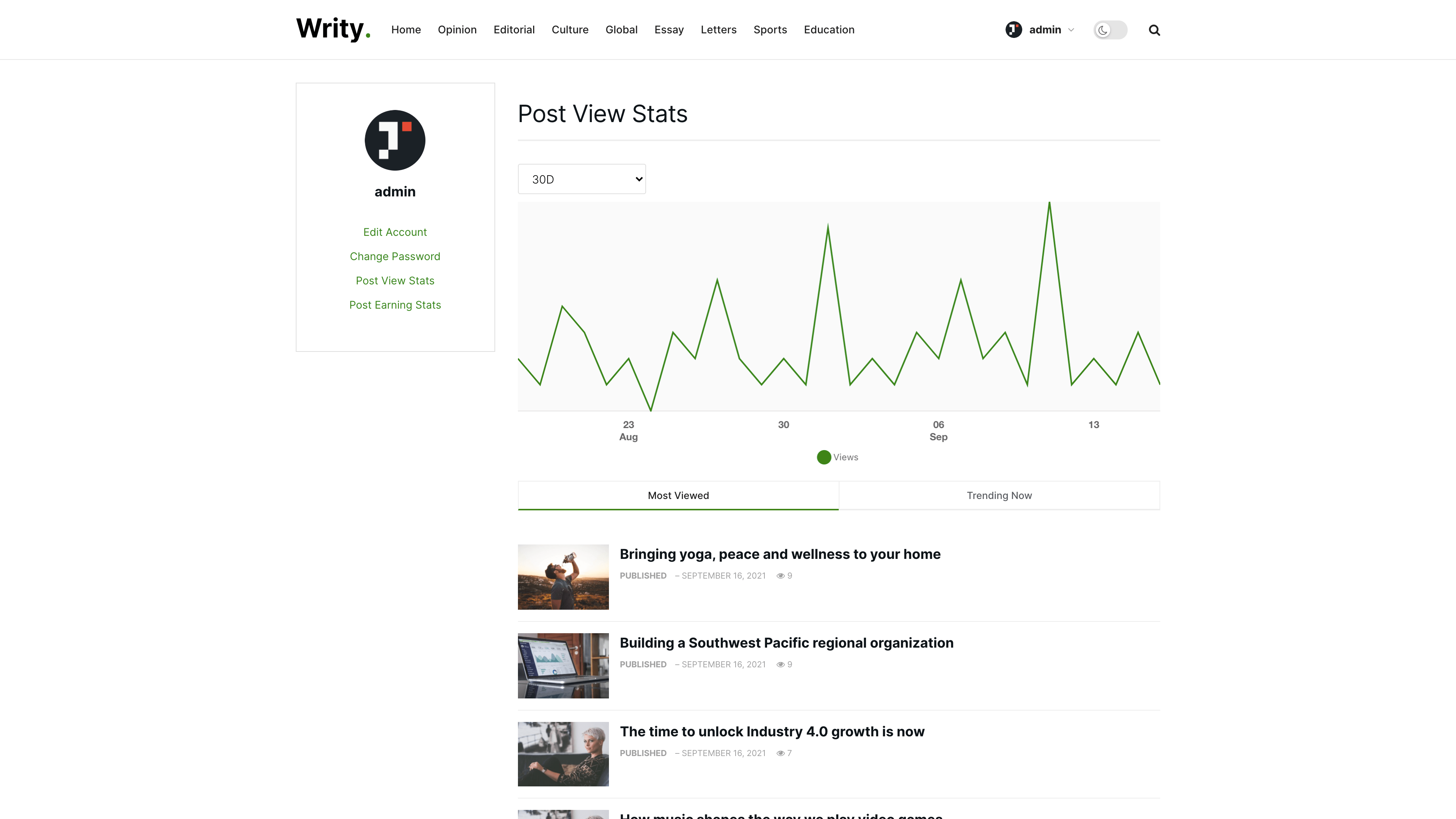Select the Most Viewed tab
The width and height of the screenshot is (1456, 819).
(x=678, y=495)
